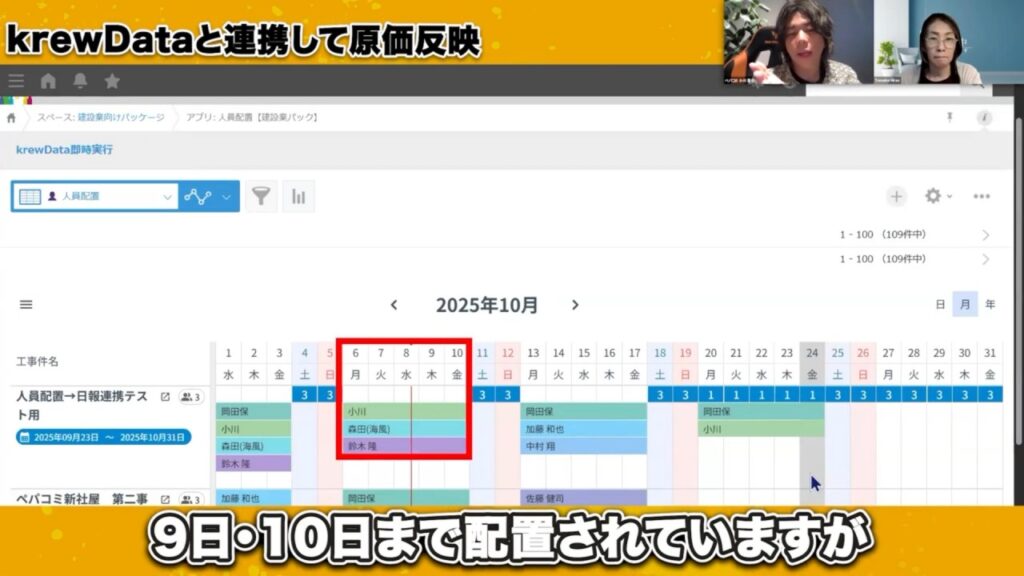Image resolution: width=1024 pixels, height=576 pixels.
Task: Open the notifications bell icon
Action: [x=80, y=79]
